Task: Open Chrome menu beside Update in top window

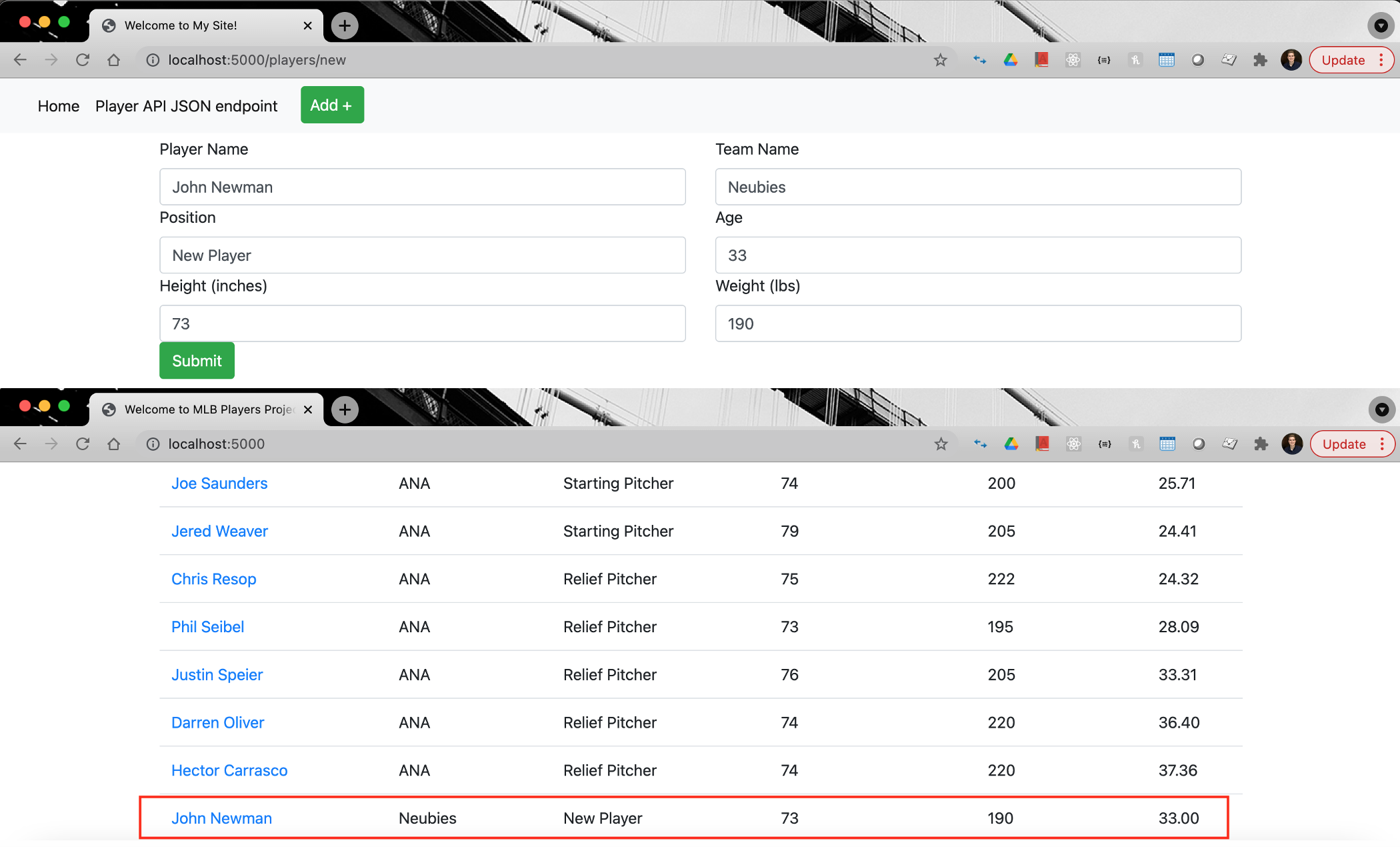Action: (x=1381, y=60)
